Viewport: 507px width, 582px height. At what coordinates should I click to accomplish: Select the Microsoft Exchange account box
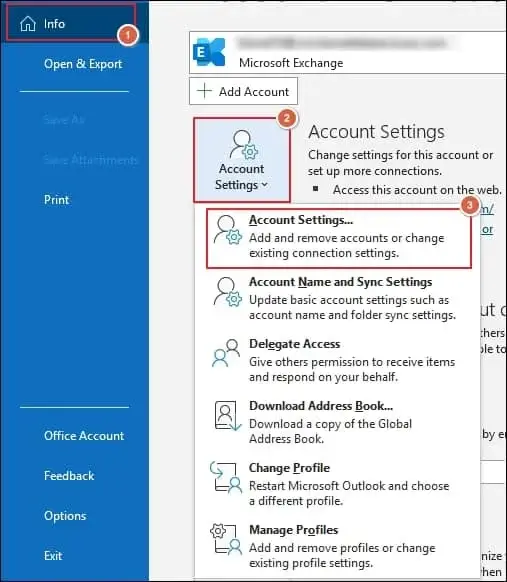(348, 53)
